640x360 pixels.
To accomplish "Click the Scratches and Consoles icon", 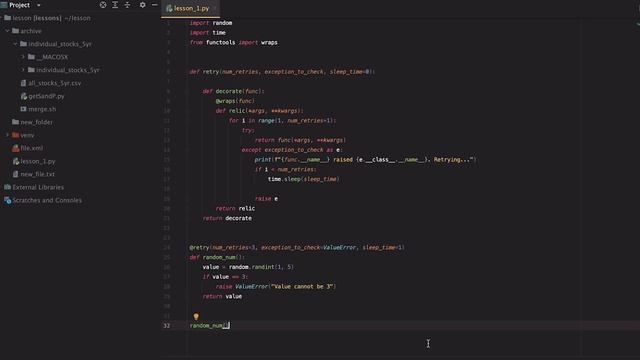I will pos(7,200).
